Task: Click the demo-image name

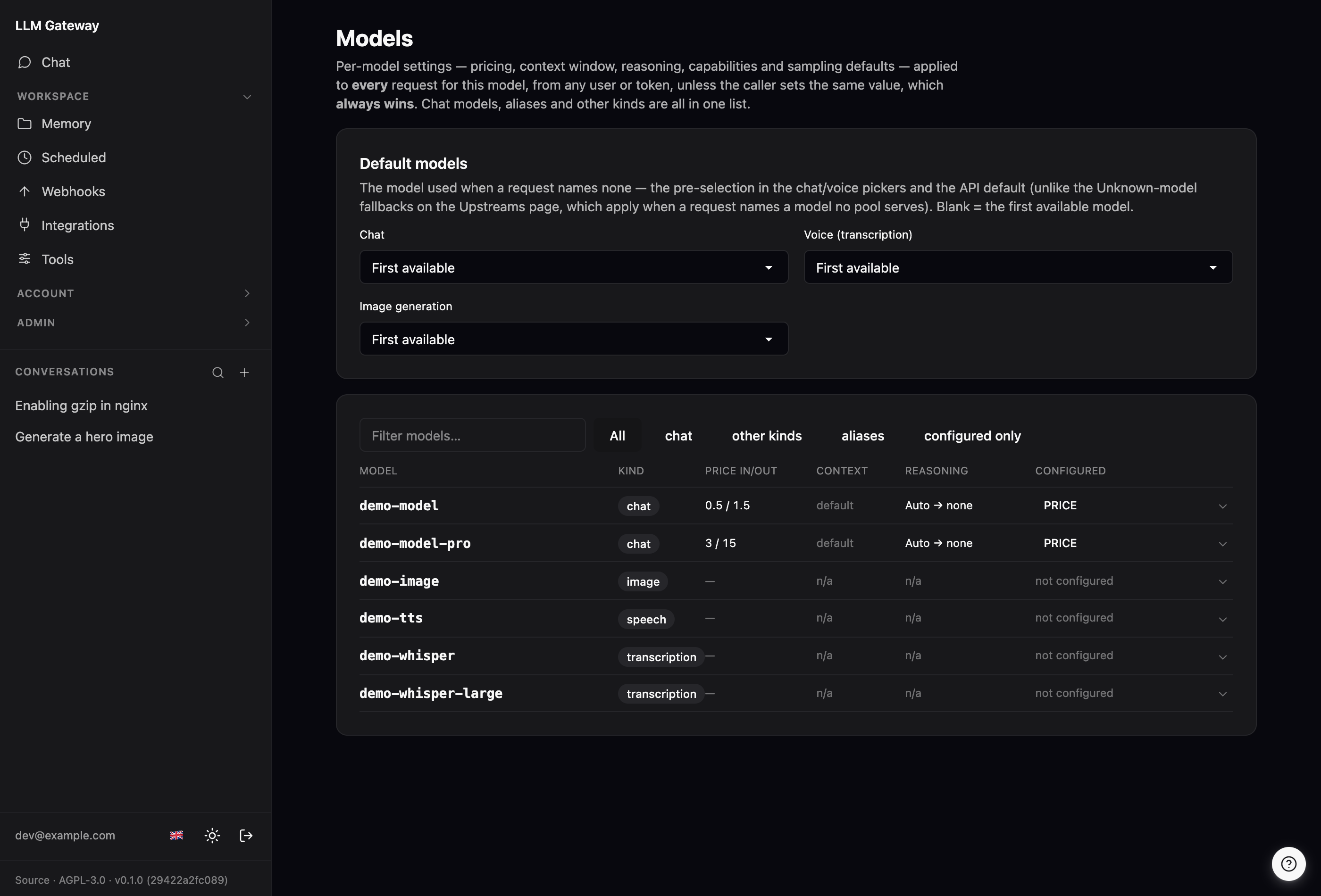Action: (x=399, y=581)
